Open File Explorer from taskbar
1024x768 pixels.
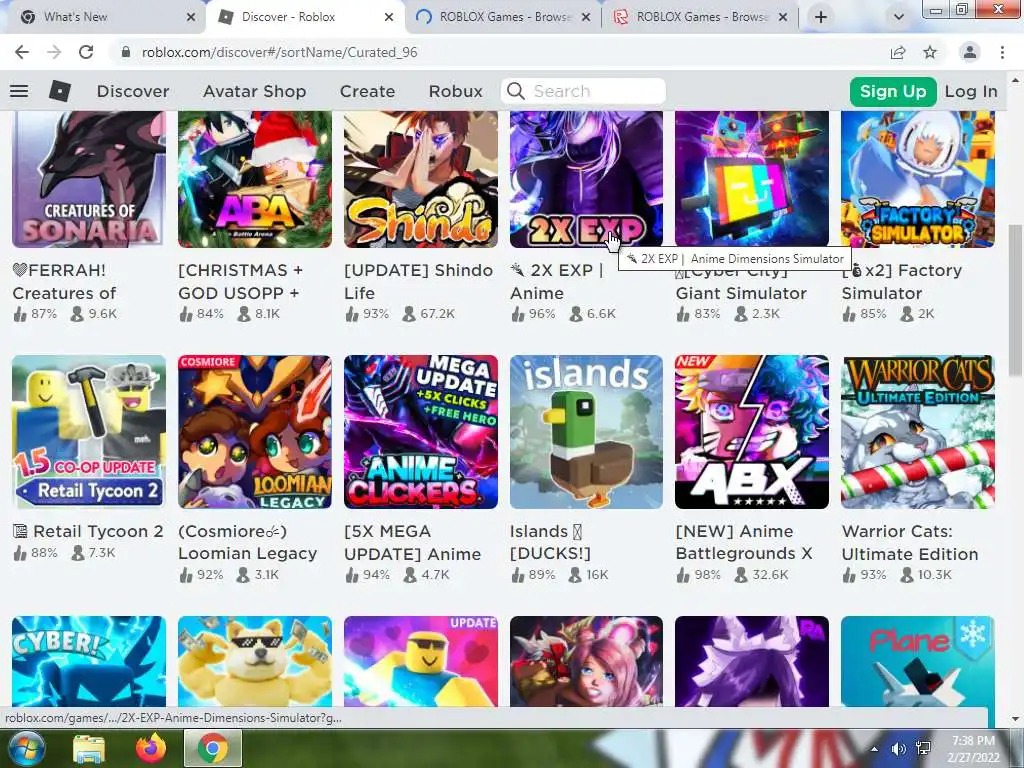click(89, 749)
